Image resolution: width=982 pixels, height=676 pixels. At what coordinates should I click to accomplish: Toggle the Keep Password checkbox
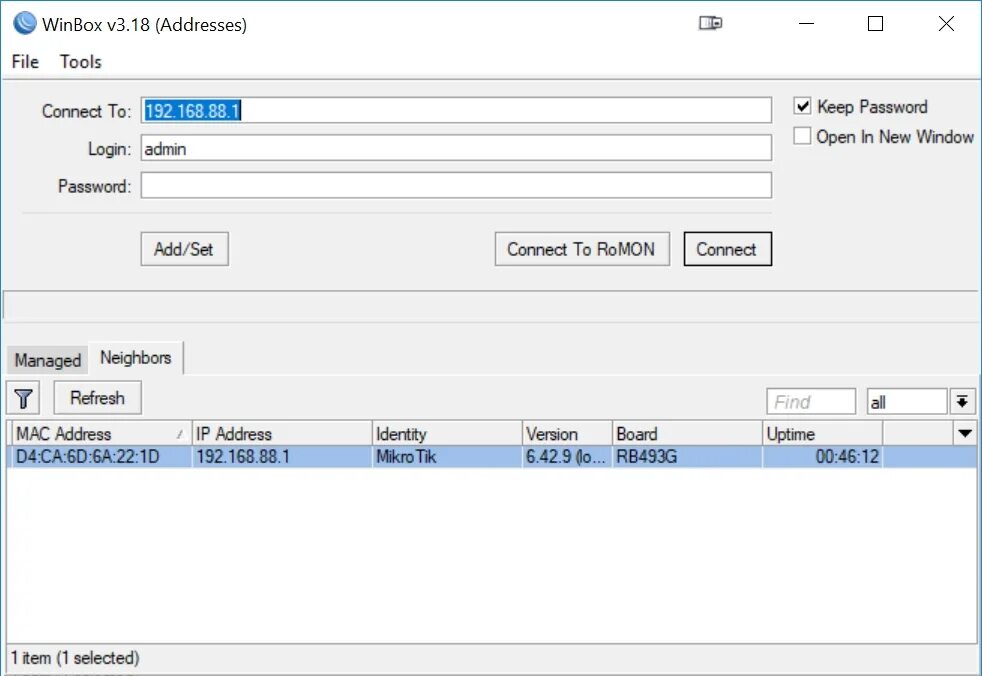(x=802, y=106)
